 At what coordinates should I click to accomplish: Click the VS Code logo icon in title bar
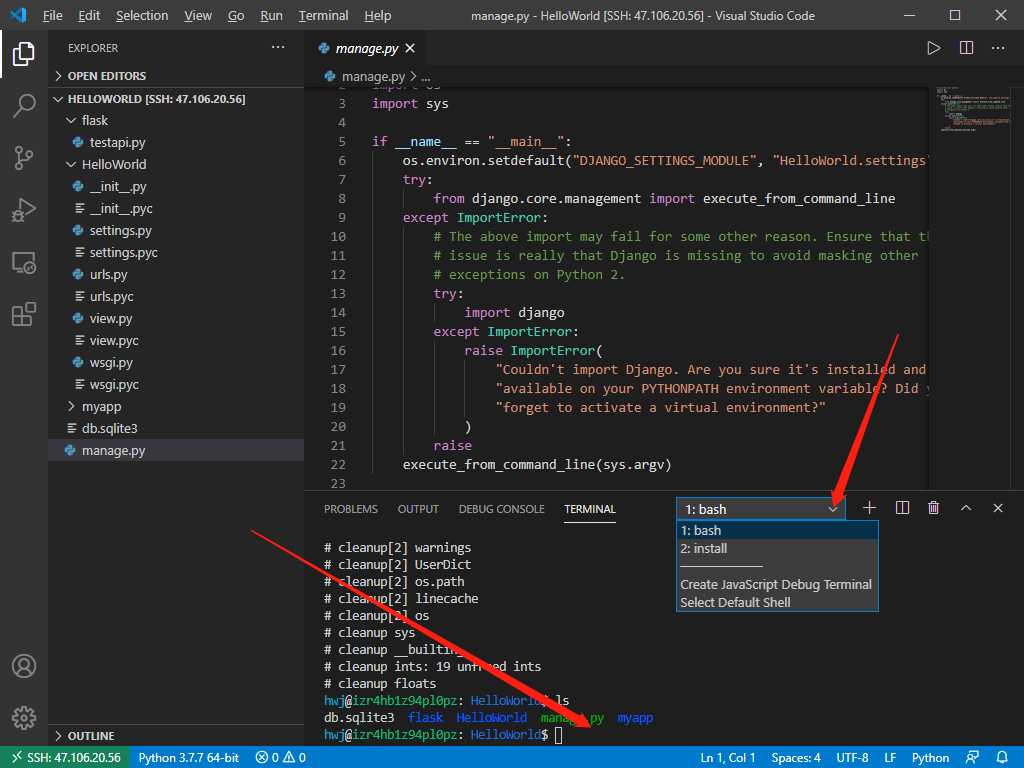18,15
